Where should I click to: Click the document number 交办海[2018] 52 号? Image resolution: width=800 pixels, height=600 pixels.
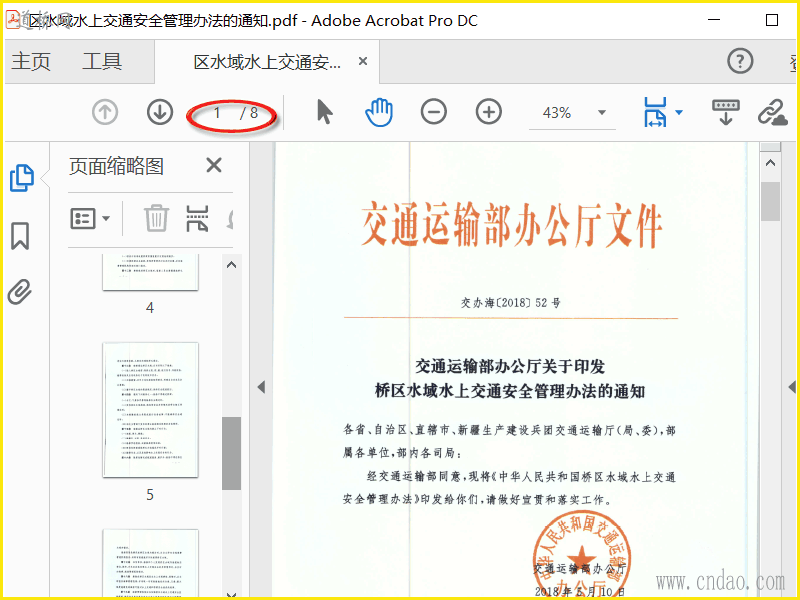[x=511, y=303]
